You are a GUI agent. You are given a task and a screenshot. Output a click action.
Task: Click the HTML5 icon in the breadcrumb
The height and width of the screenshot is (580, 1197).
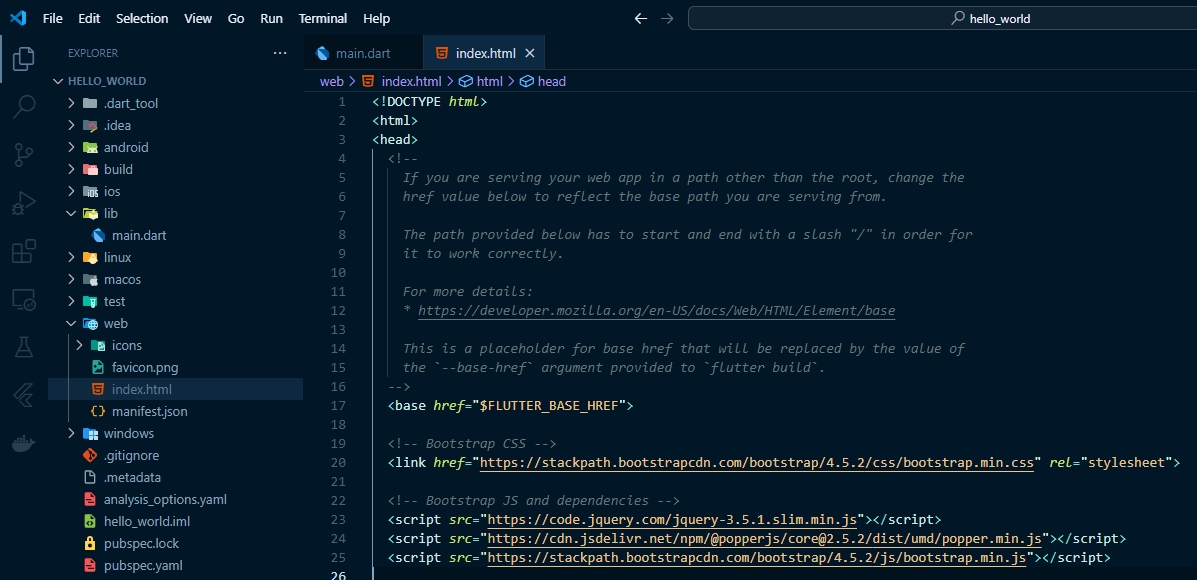368,81
